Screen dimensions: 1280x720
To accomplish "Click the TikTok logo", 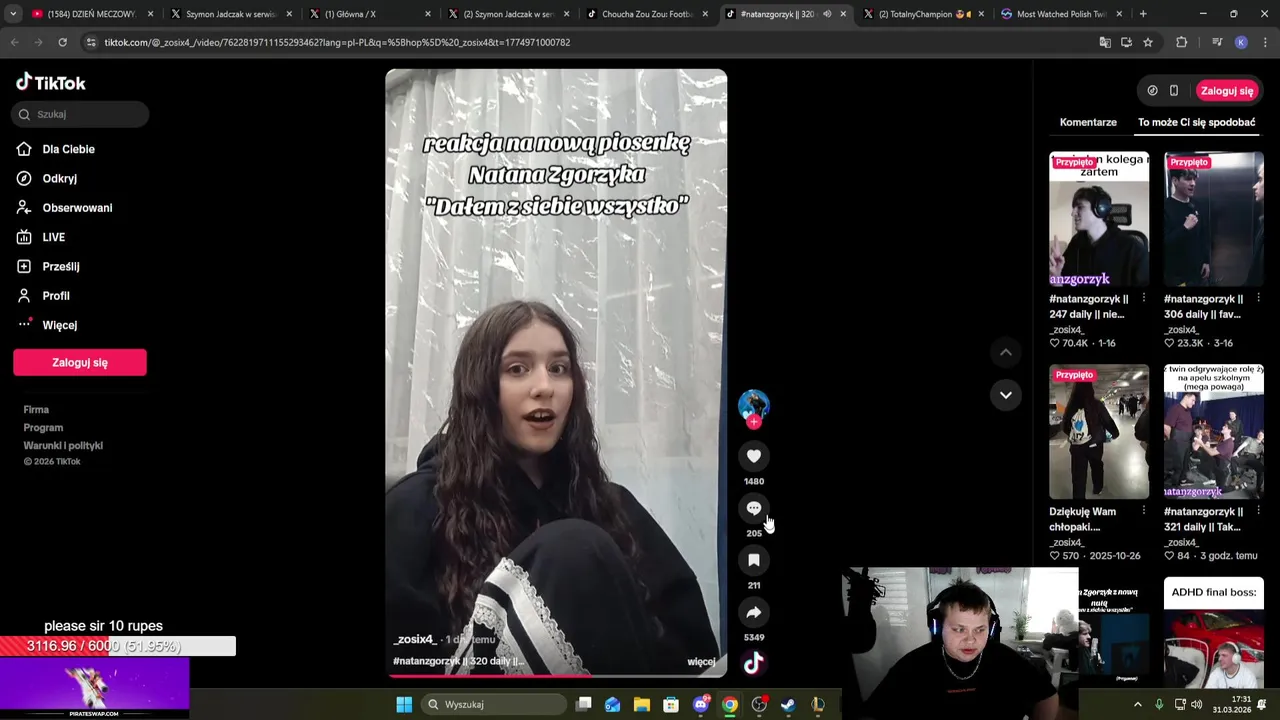I will point(51,82).
